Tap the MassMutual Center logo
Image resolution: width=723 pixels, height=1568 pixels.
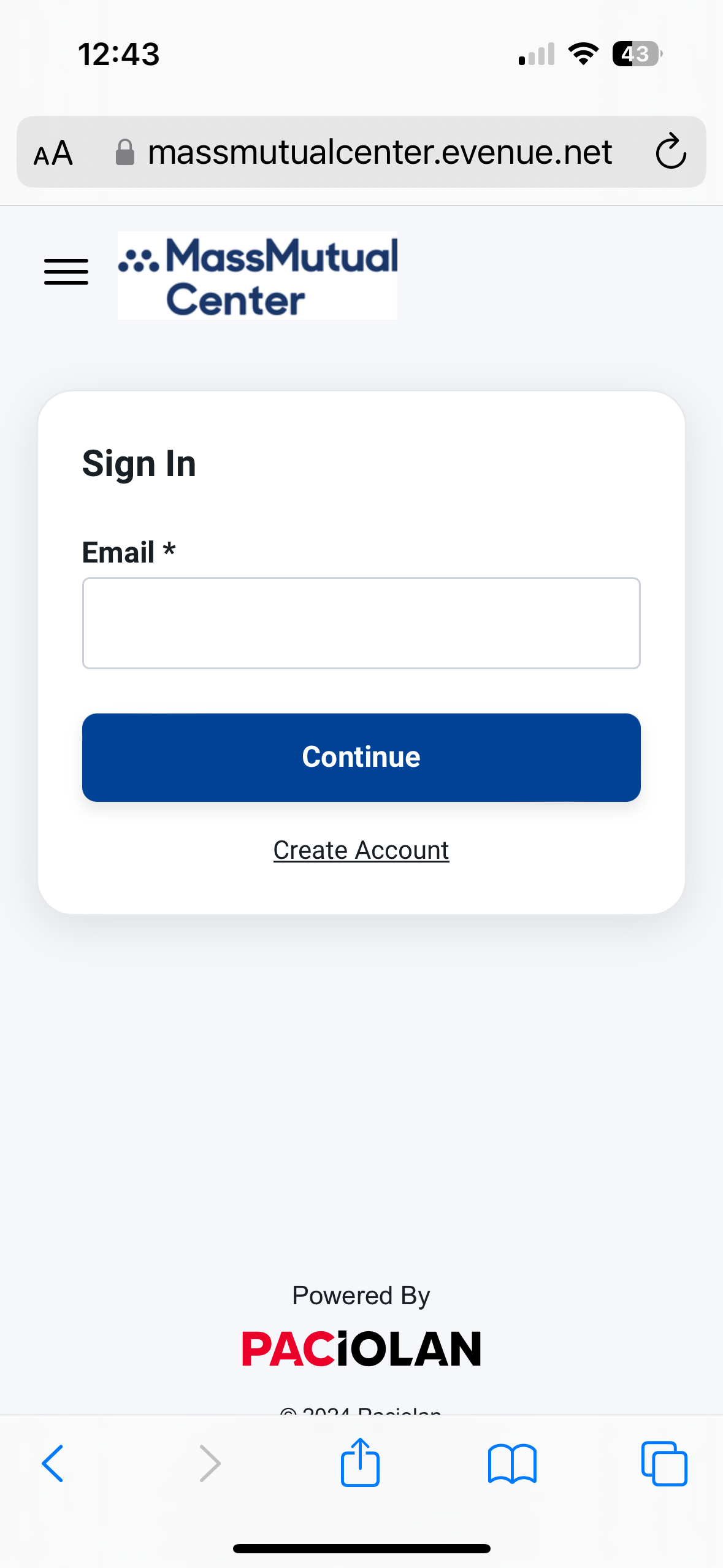[258, 275]
